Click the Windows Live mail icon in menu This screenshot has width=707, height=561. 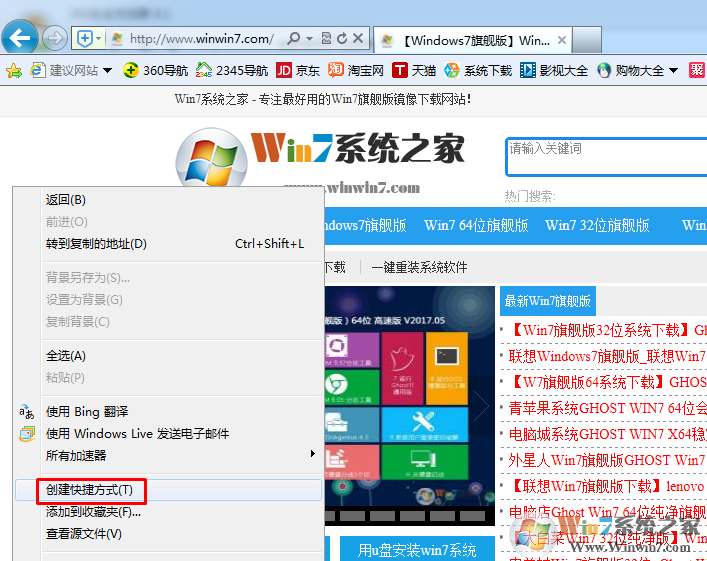(x=27, y=434)
